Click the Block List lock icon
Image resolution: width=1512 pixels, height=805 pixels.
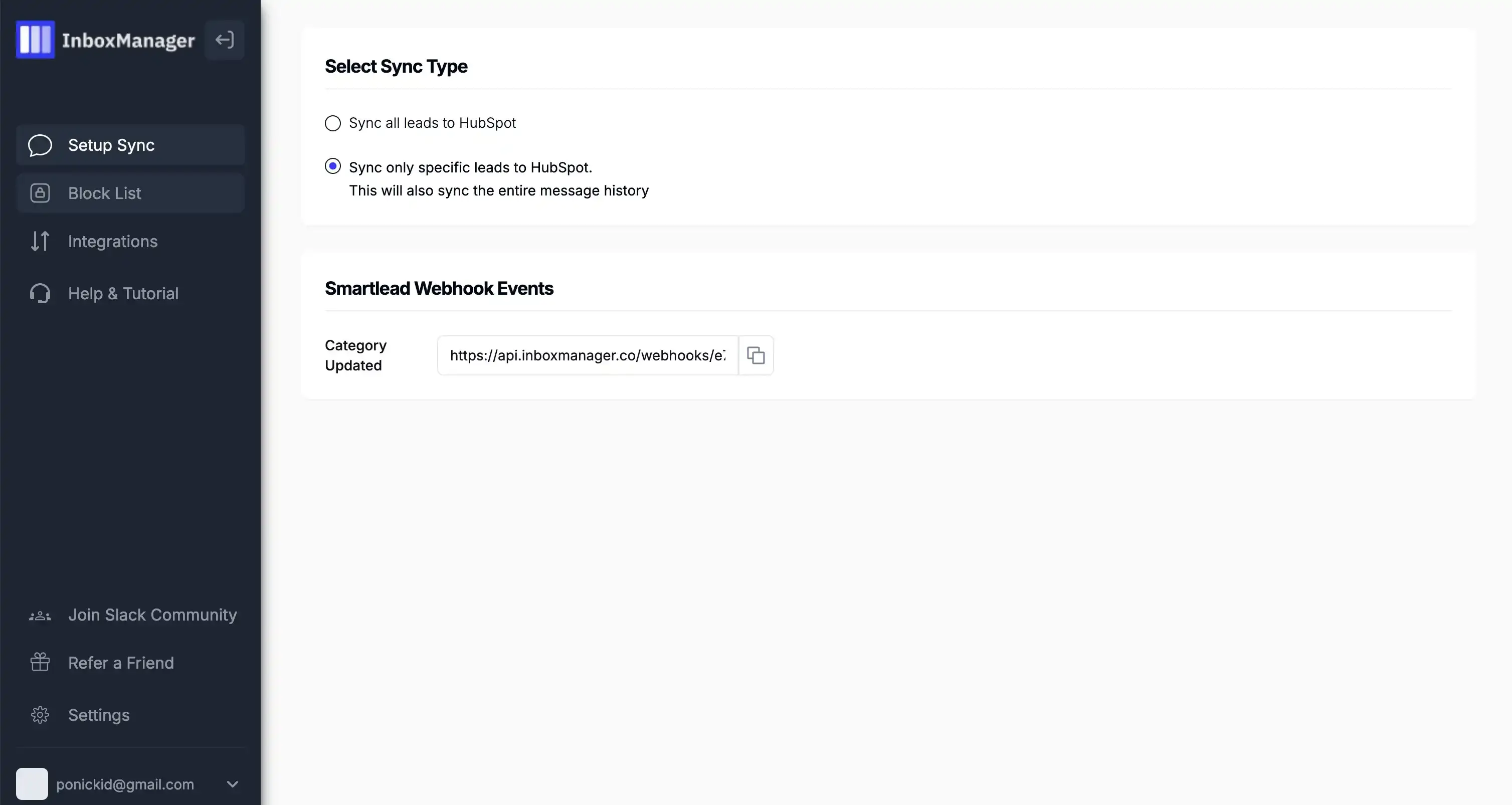[40, 193]
